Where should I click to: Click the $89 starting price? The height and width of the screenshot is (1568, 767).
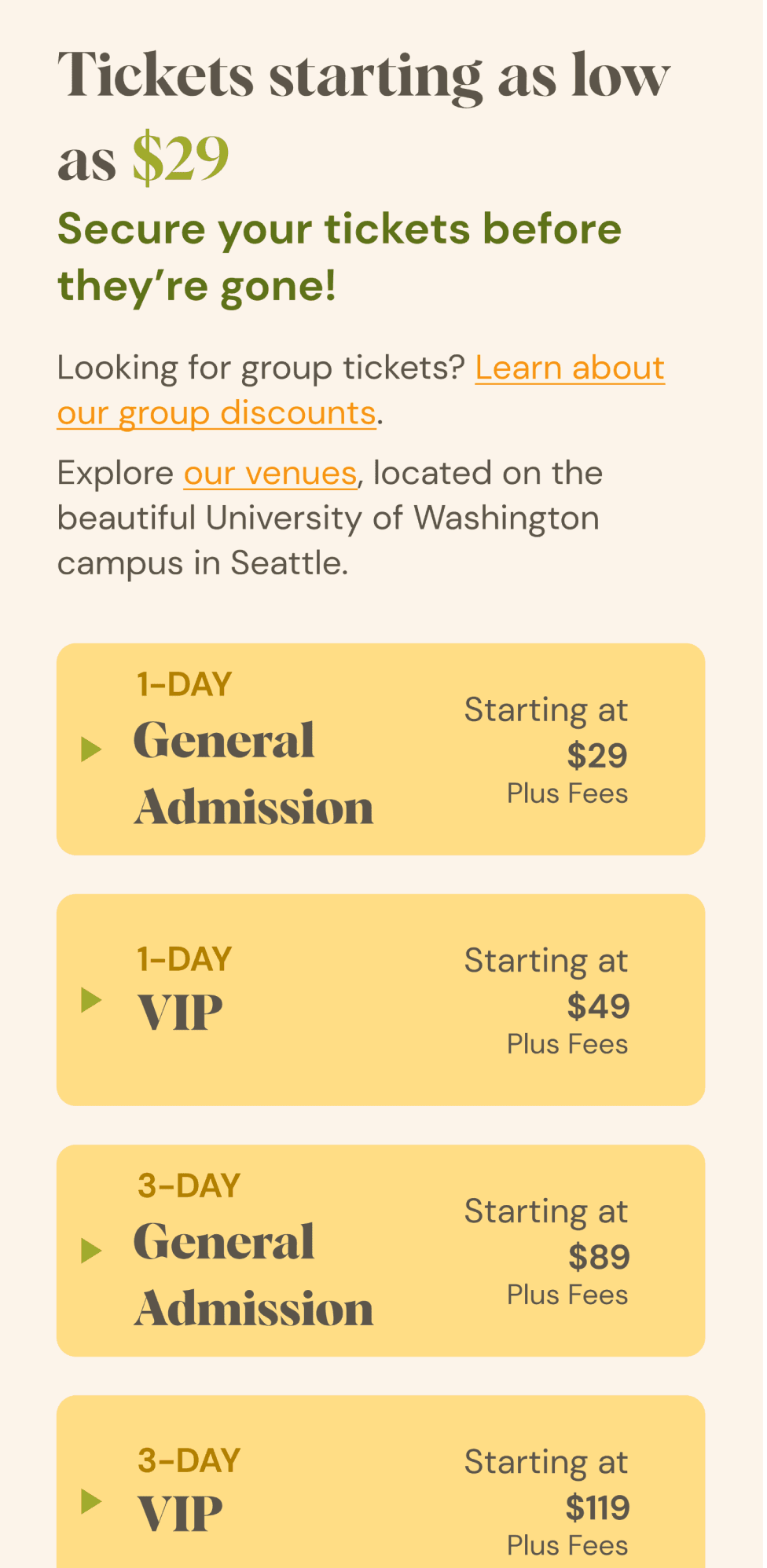click(x=599, y=1257)
